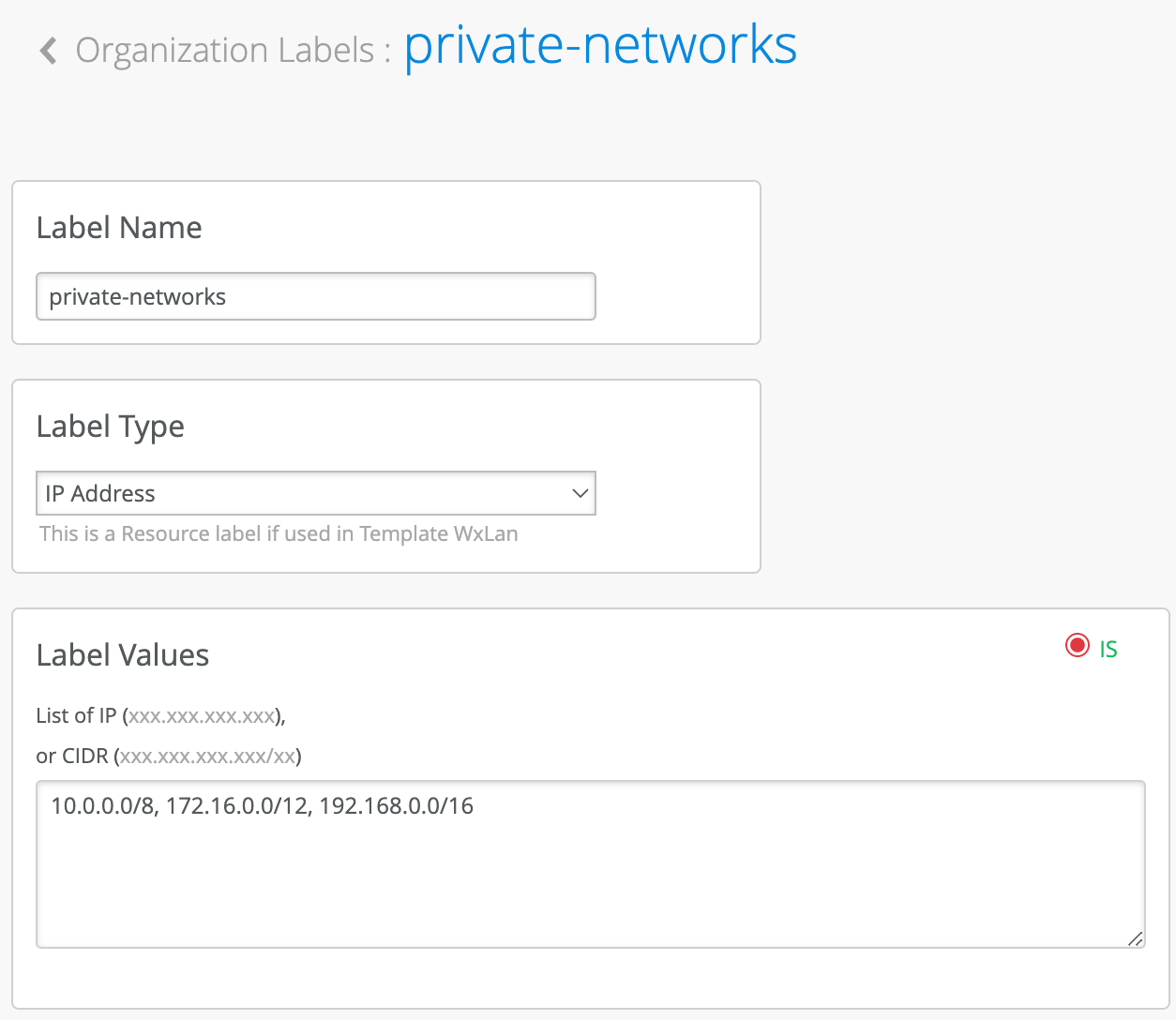Screen dimensions: 1176x1020
Task: Click the resize handle of the values textarea
Action: (x=1135, y=938)
